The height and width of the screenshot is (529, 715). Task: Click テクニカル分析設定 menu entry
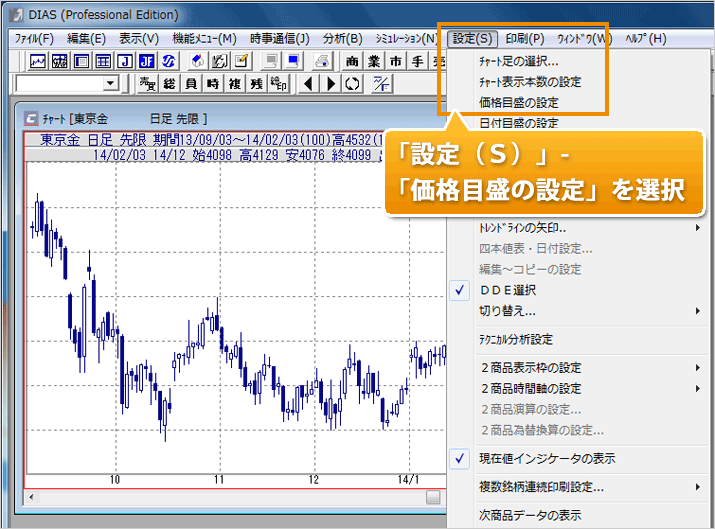516,340
